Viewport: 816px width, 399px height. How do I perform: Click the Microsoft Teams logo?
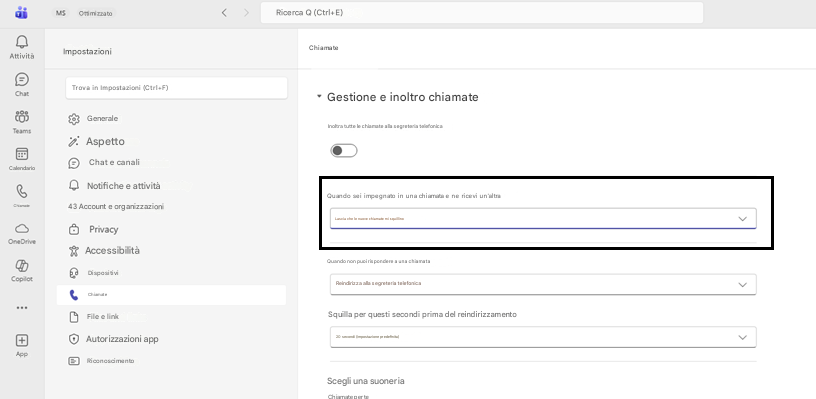[x=21, y=13]
